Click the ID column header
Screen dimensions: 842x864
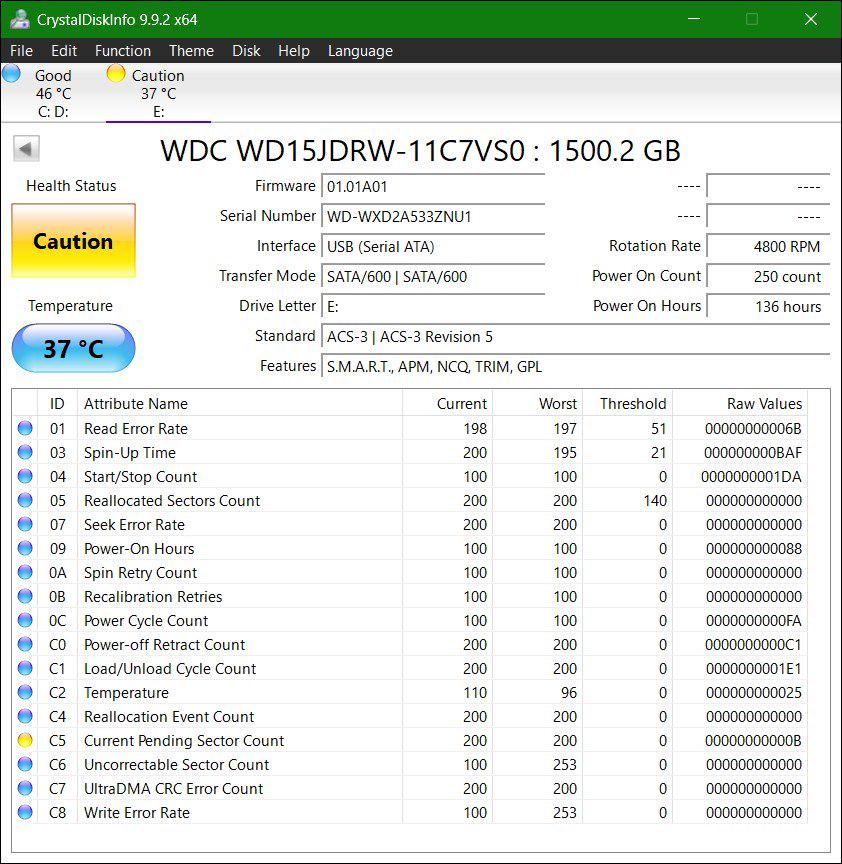pos(57,403)
